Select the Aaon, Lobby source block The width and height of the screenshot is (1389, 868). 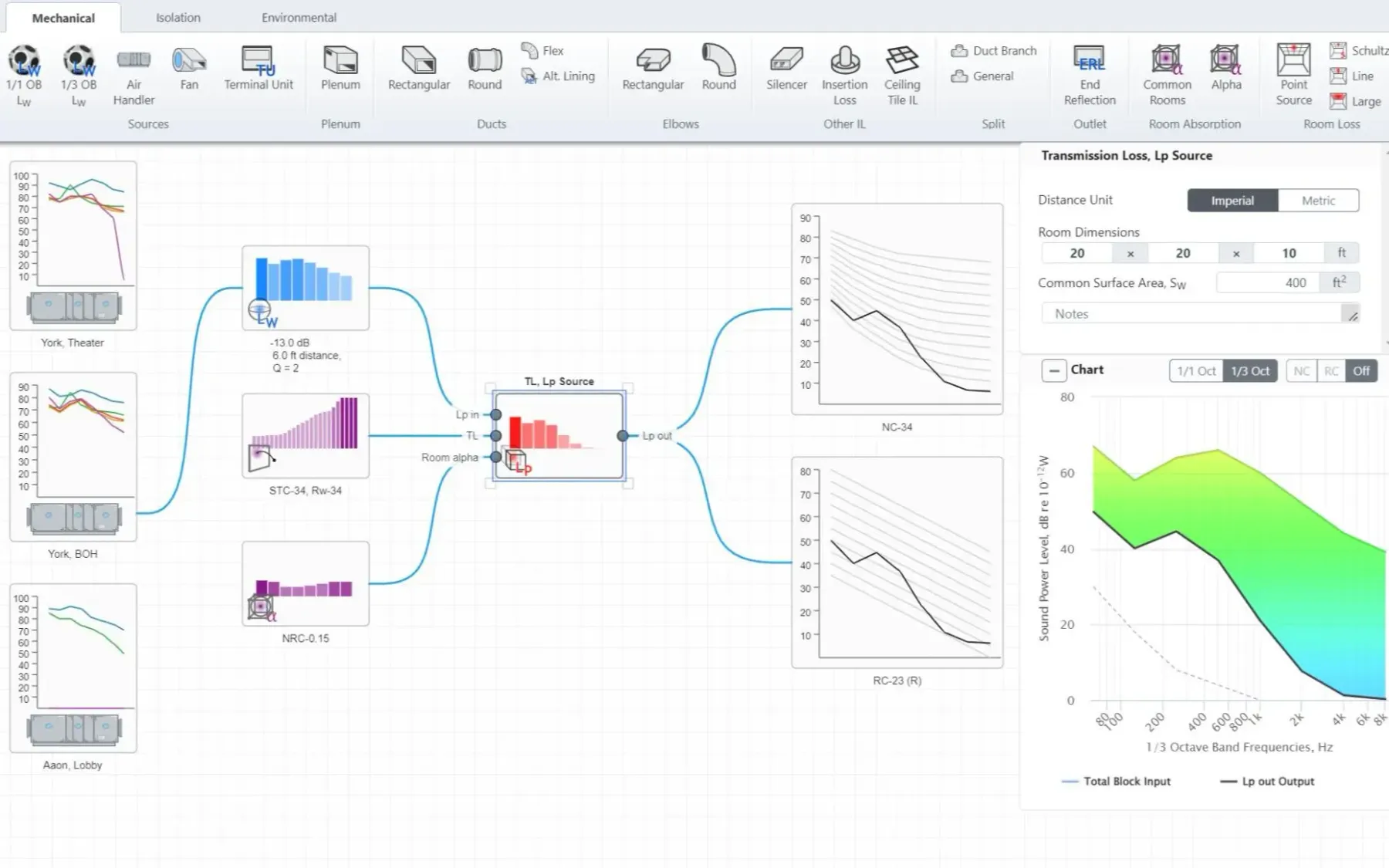[73, 668]
